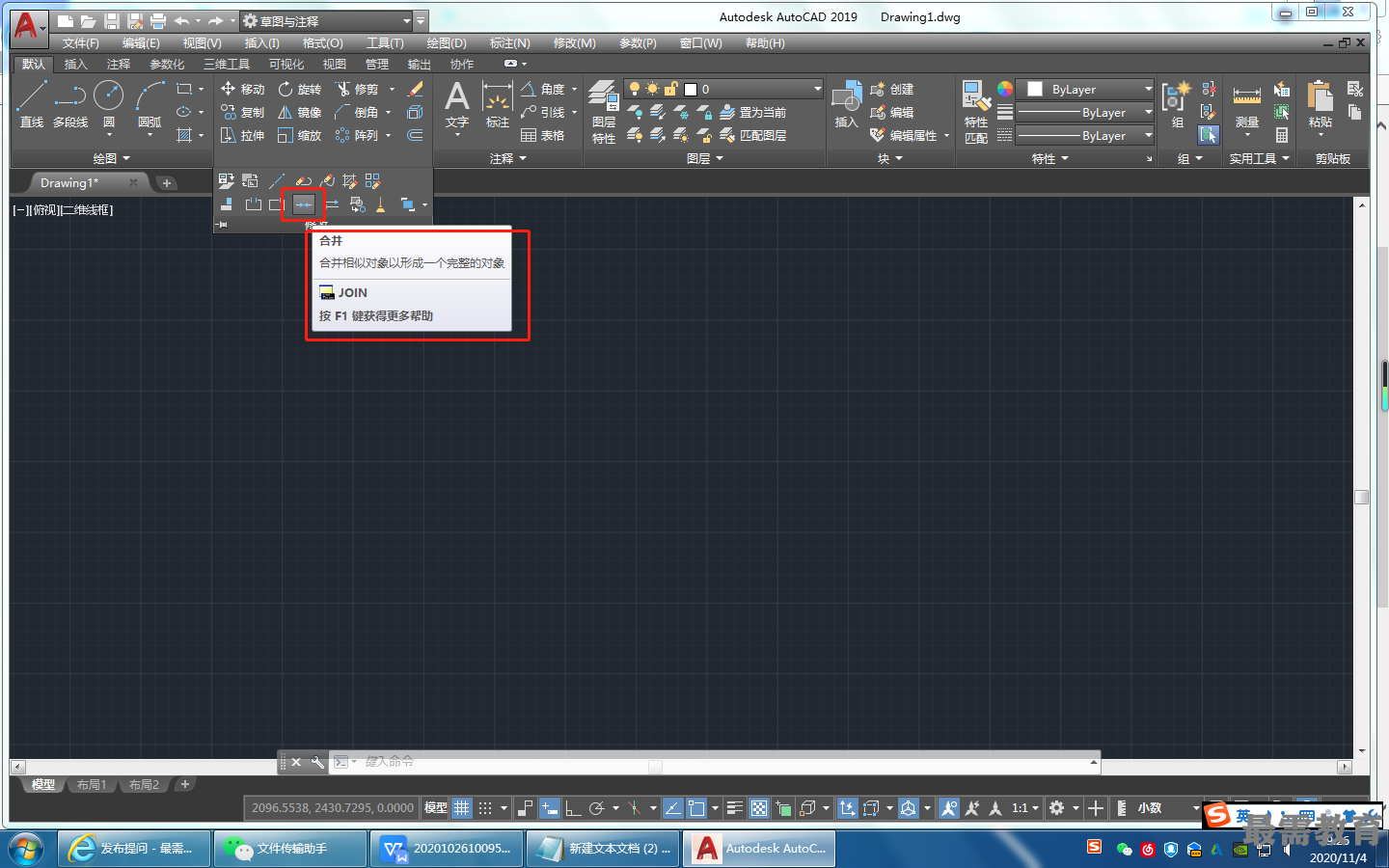Select the Line (直线) tool
This screenshot has height=868, width=1389.
31,103
